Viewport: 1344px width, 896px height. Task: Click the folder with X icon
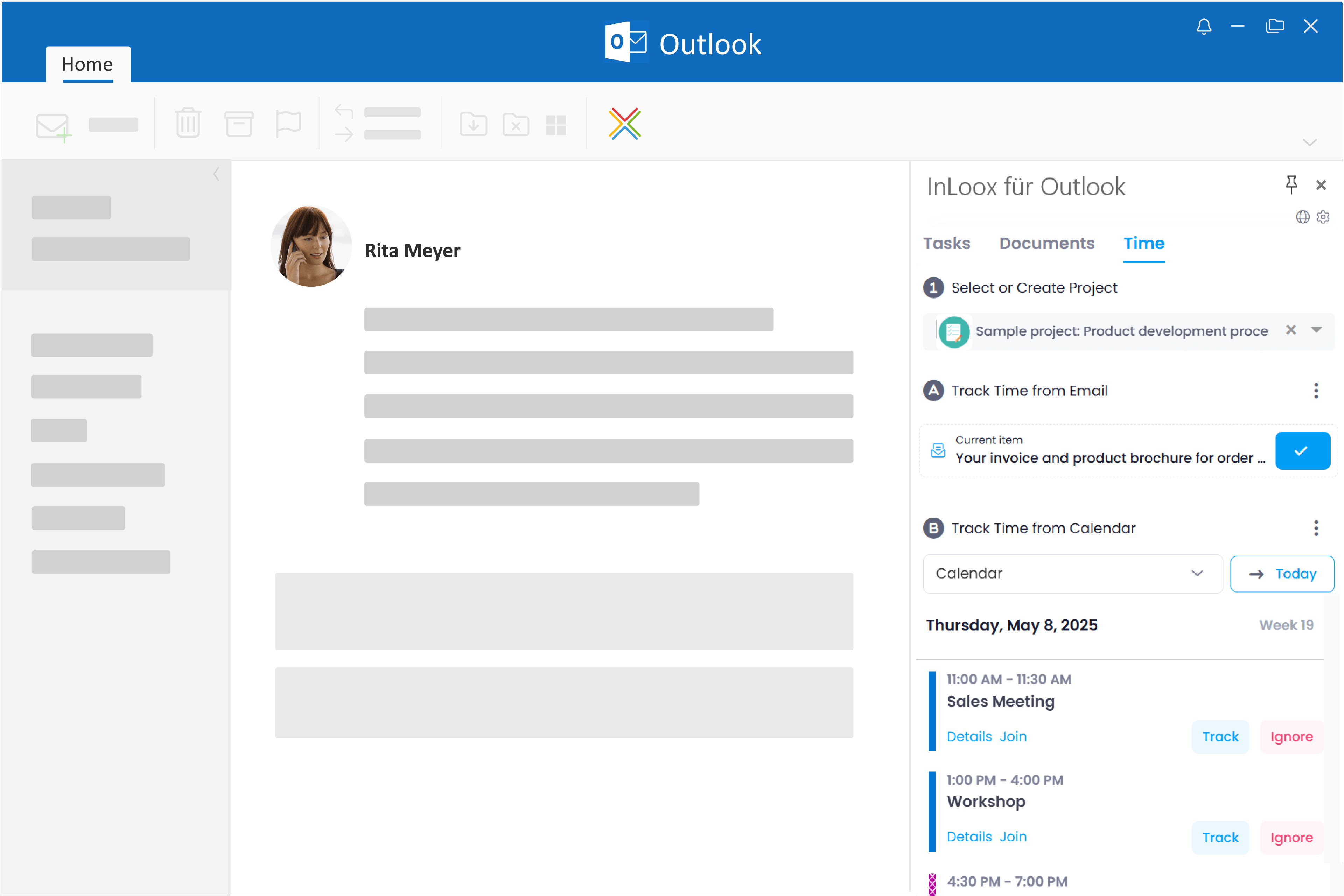[x=516, y=124]
